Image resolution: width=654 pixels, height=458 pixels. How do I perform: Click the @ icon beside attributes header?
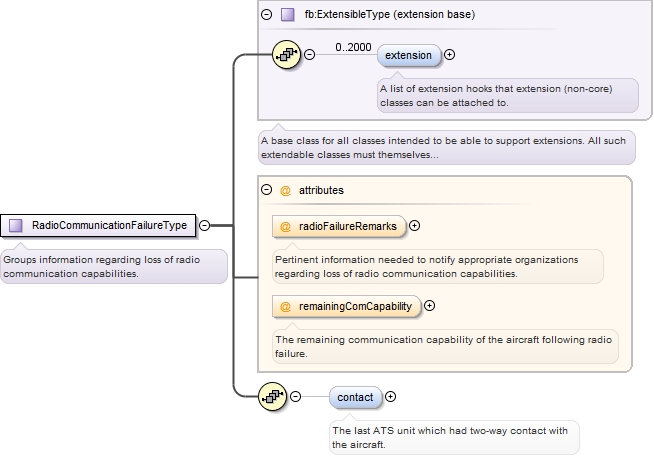pos(285,189)
